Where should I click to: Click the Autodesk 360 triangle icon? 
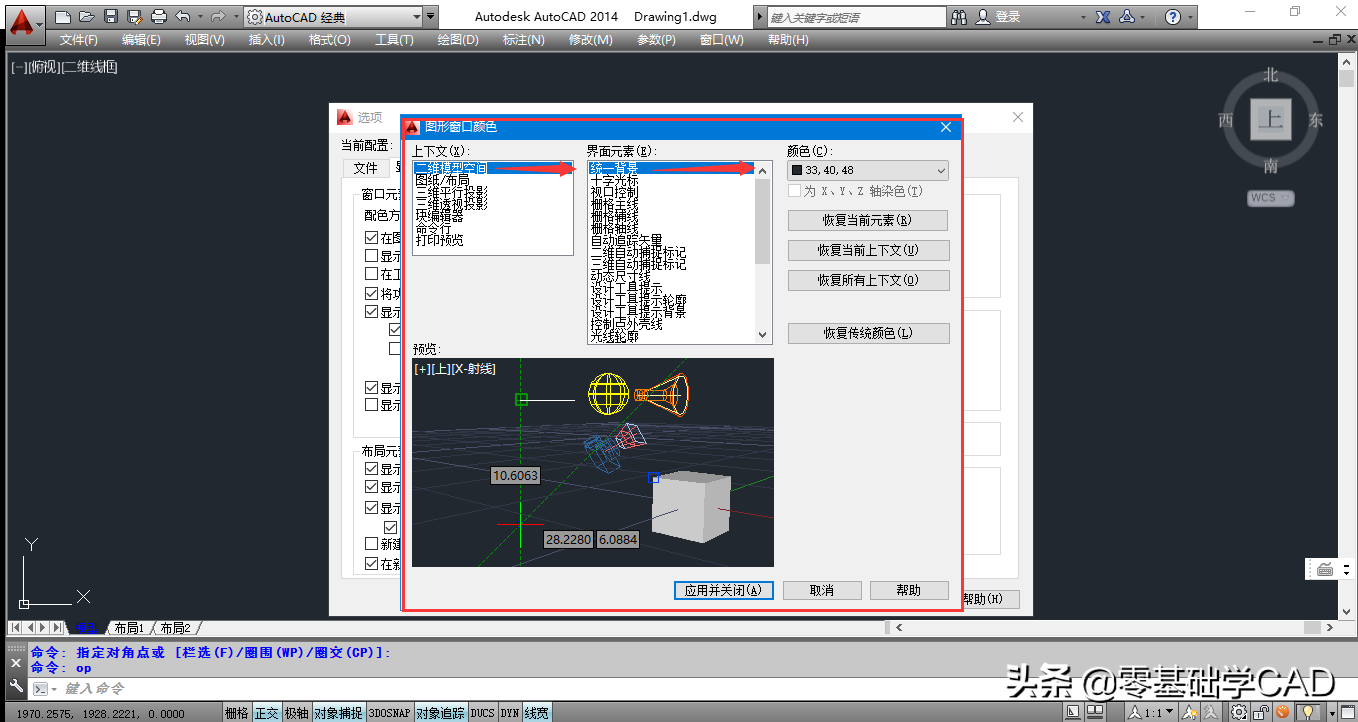tap(1127, 17)
